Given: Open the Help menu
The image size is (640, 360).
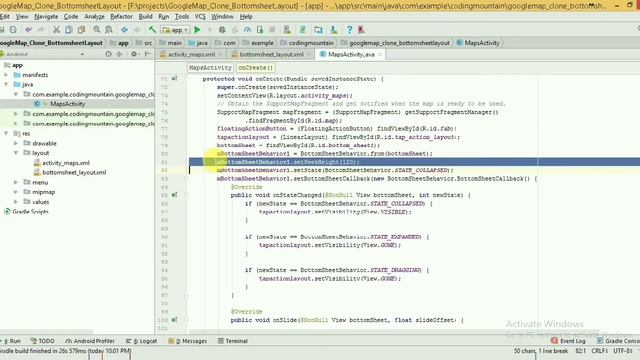Looking at the screenshot, I should (x=246, y=17).
